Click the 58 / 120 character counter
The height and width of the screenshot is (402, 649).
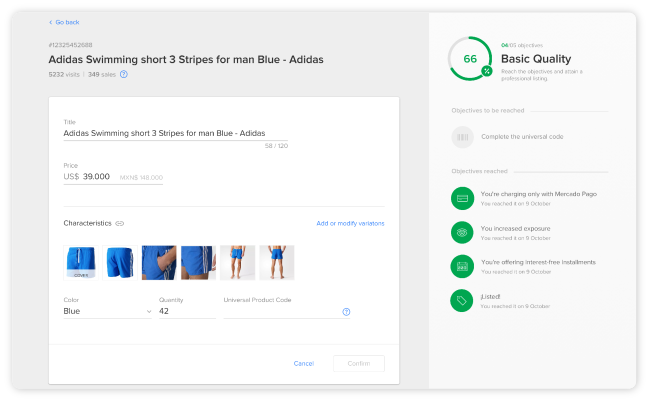[x=276, y=146]
